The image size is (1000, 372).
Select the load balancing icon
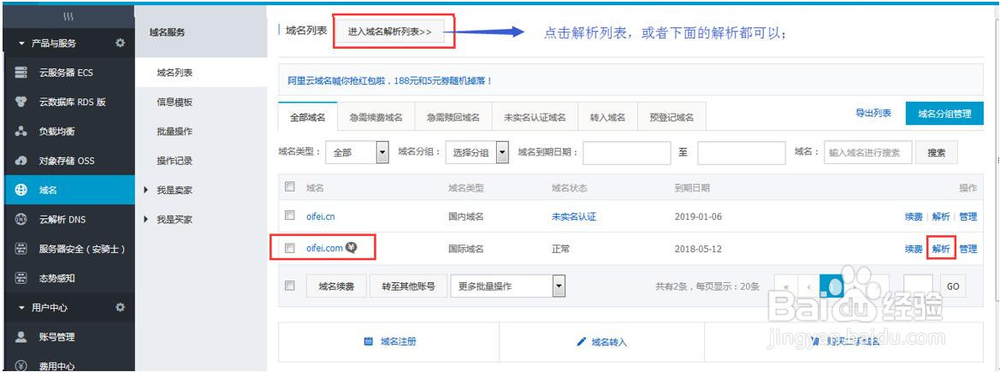tap(21, 131)
